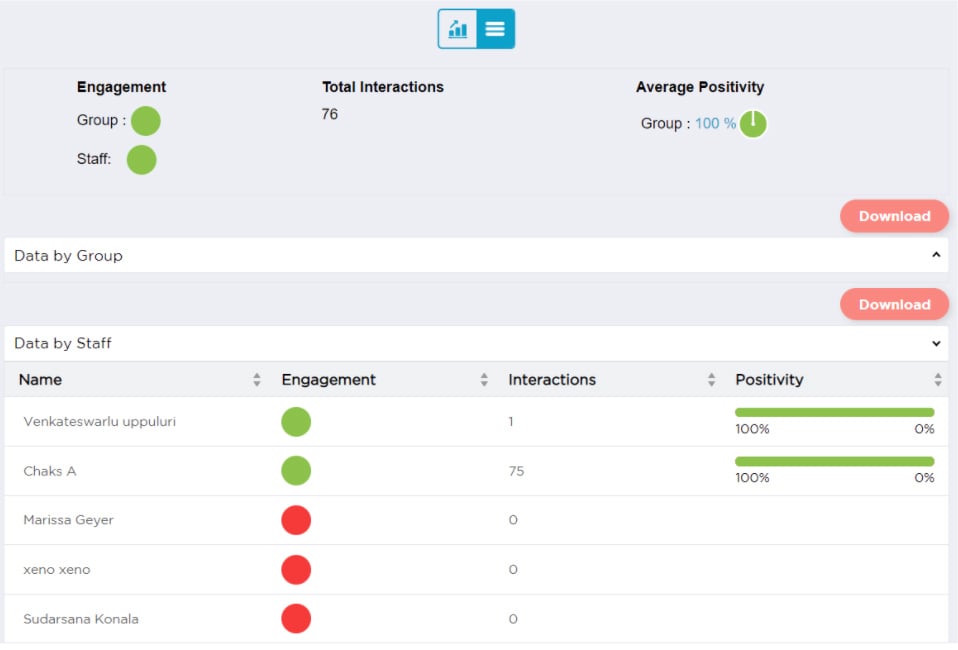This screenshot has width=958, height=650.
Task: Click the Group engagement green indicator
Action: (x=146, y=120)
